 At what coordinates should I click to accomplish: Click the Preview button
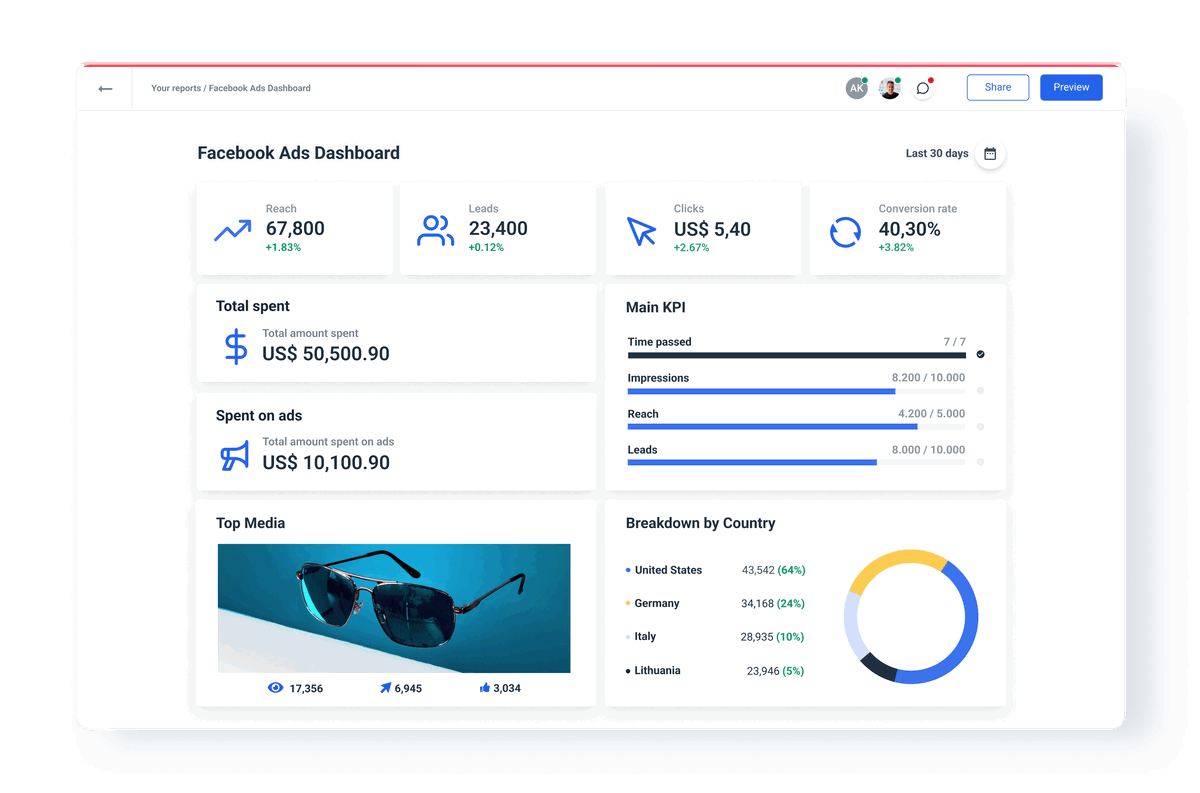[1071, 87]
